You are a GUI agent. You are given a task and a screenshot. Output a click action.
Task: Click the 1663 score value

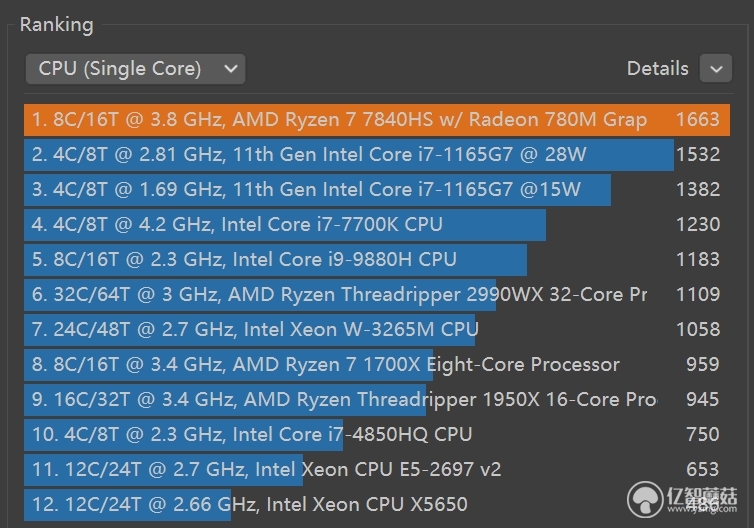698,119
